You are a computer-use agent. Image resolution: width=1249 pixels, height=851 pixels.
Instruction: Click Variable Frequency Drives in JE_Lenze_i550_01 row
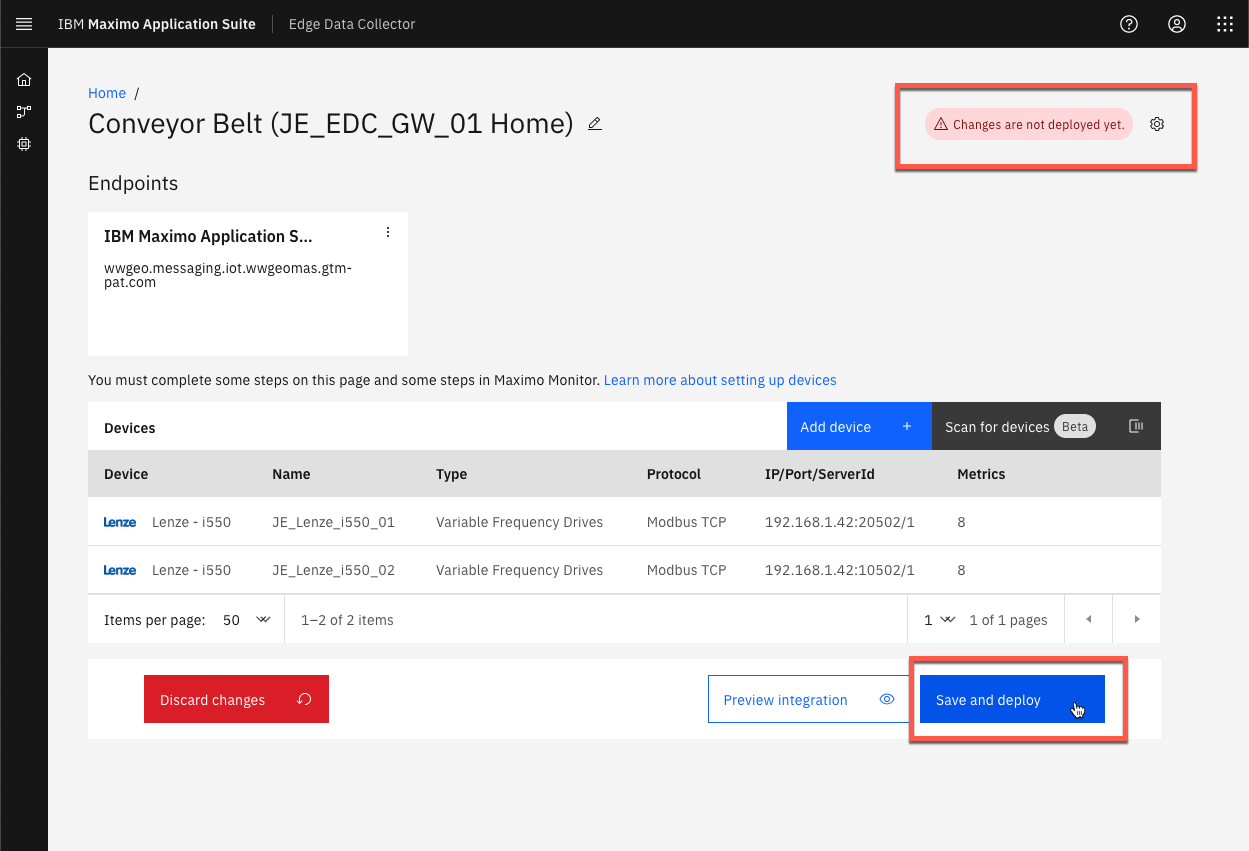point(519,522)
